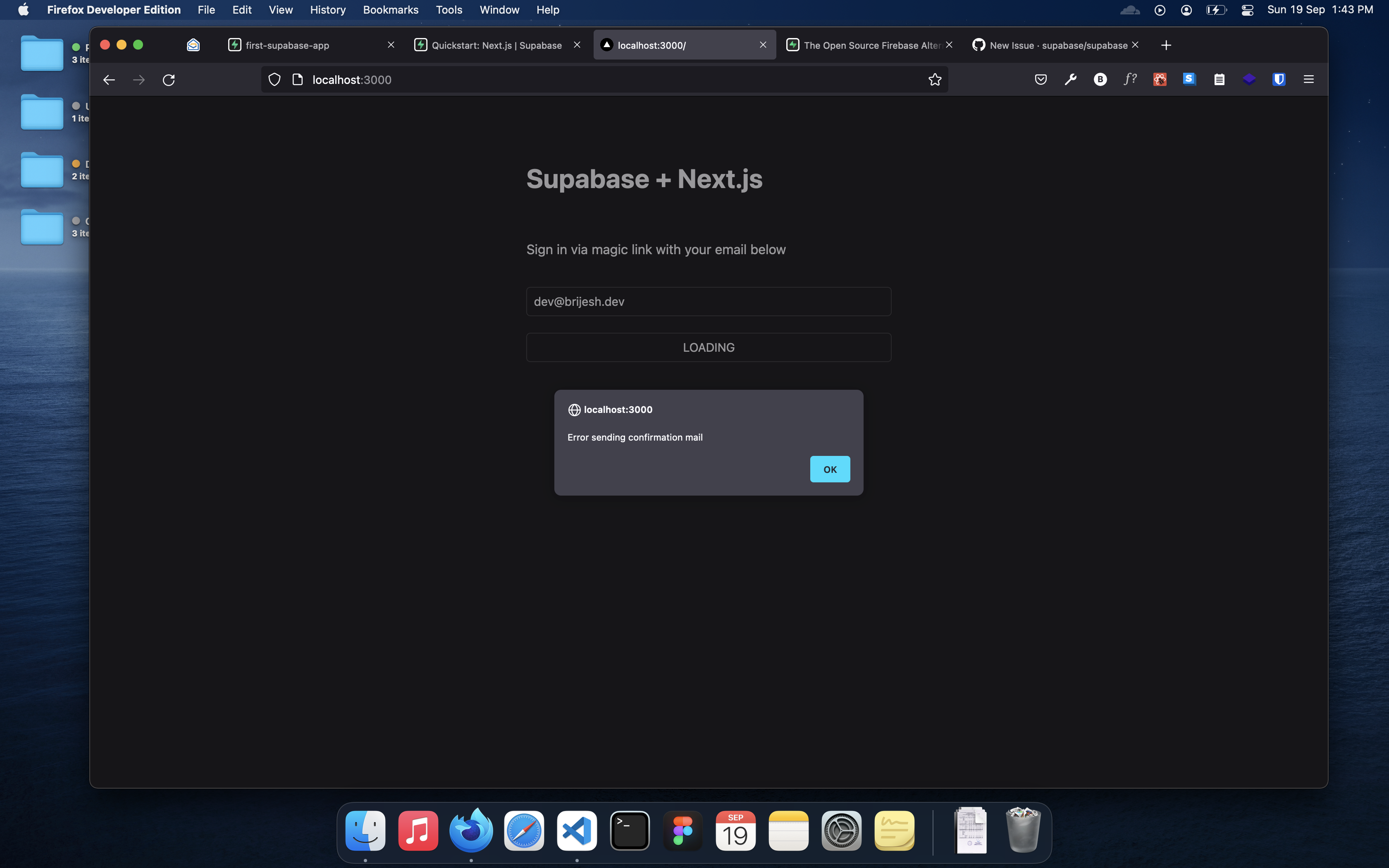This screenshot has height=868, width=1389.
Task: Open the Tools menu in menu bar
Action: (x=449, y=10)
